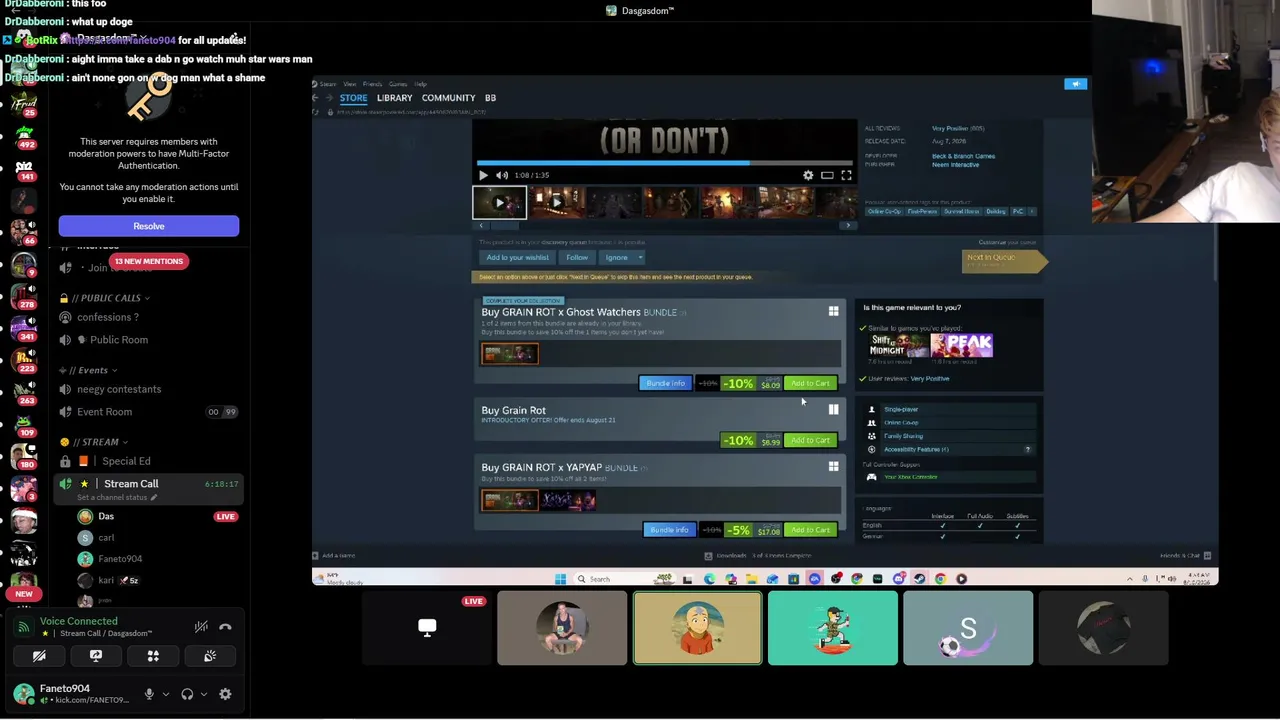Seek within the trailer progress bar
Screen dimensions: 1280x720
(x=665, y=162)
